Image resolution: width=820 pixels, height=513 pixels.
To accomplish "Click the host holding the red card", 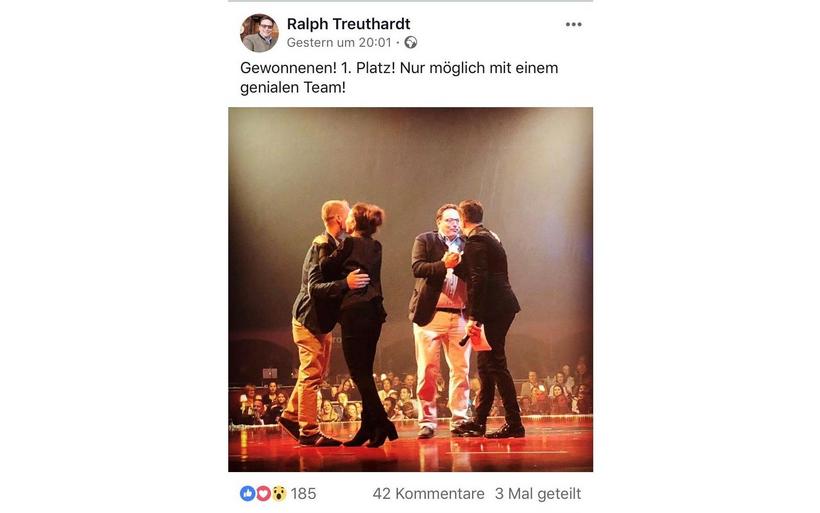I will coord(489,319).
